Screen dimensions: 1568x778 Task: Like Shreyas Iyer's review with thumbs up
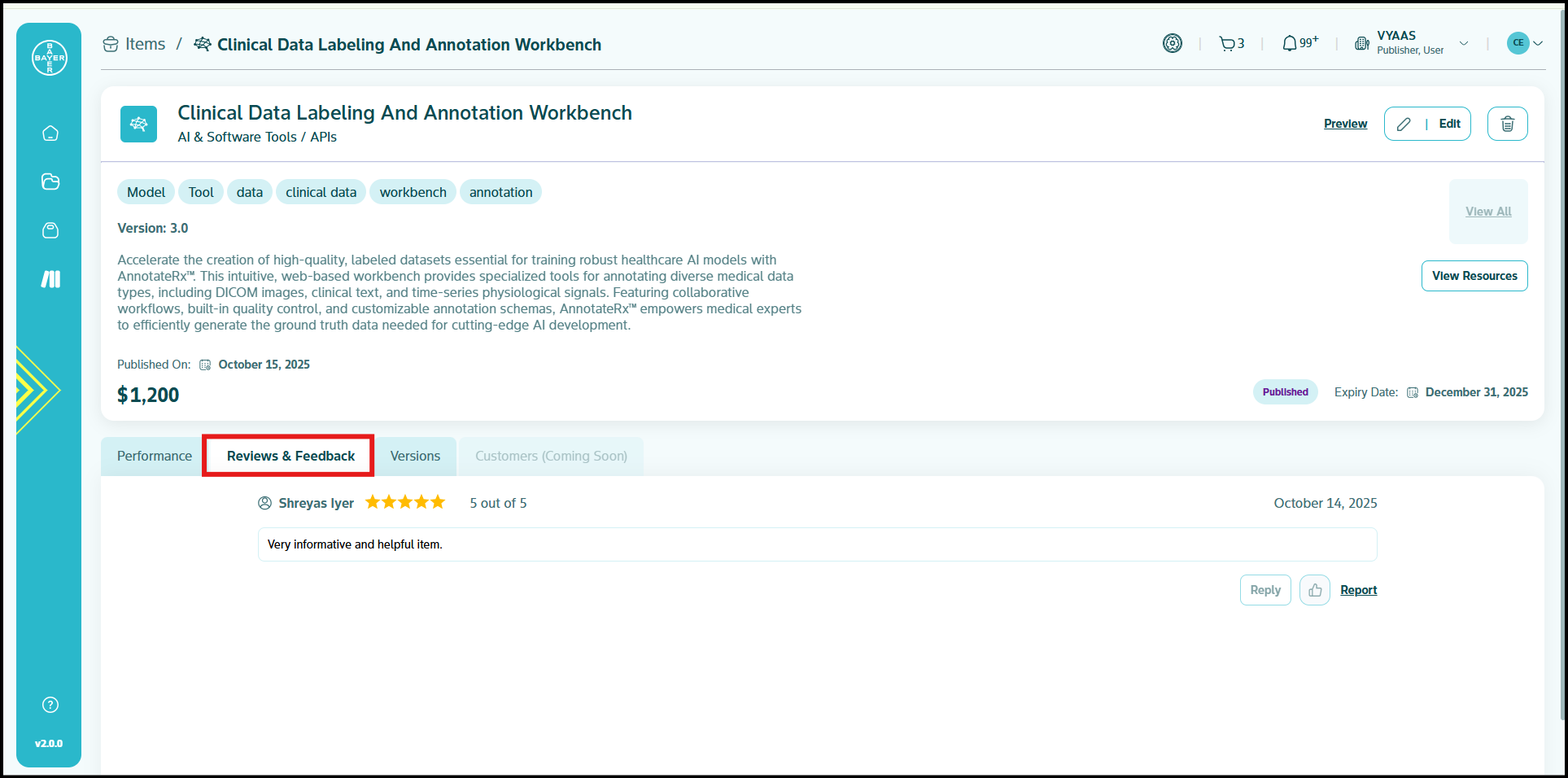pyautogui.click(x=1314, y=590)
